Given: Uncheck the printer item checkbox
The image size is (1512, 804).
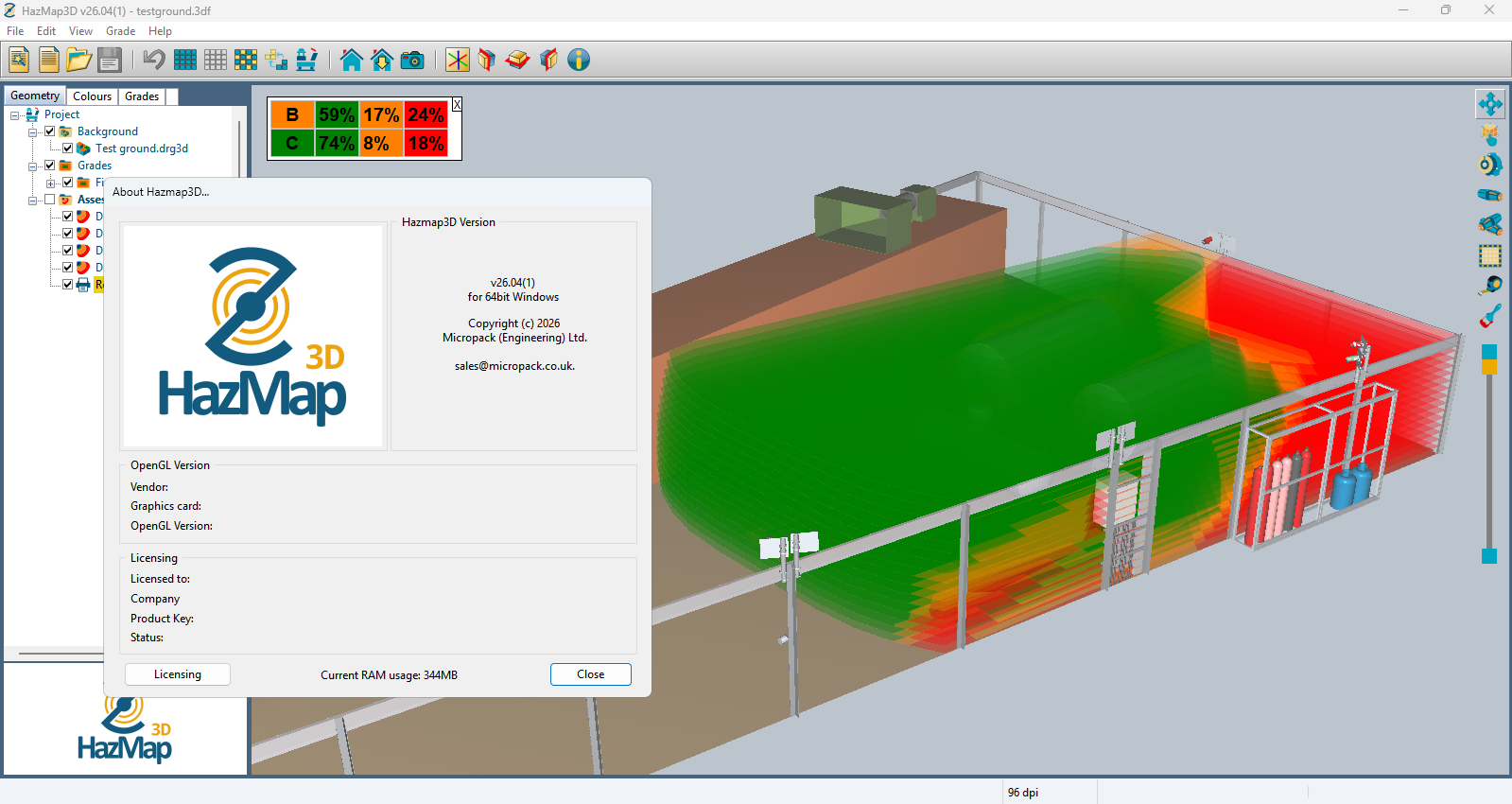Looking at the screenshot, I should point(67,285).
